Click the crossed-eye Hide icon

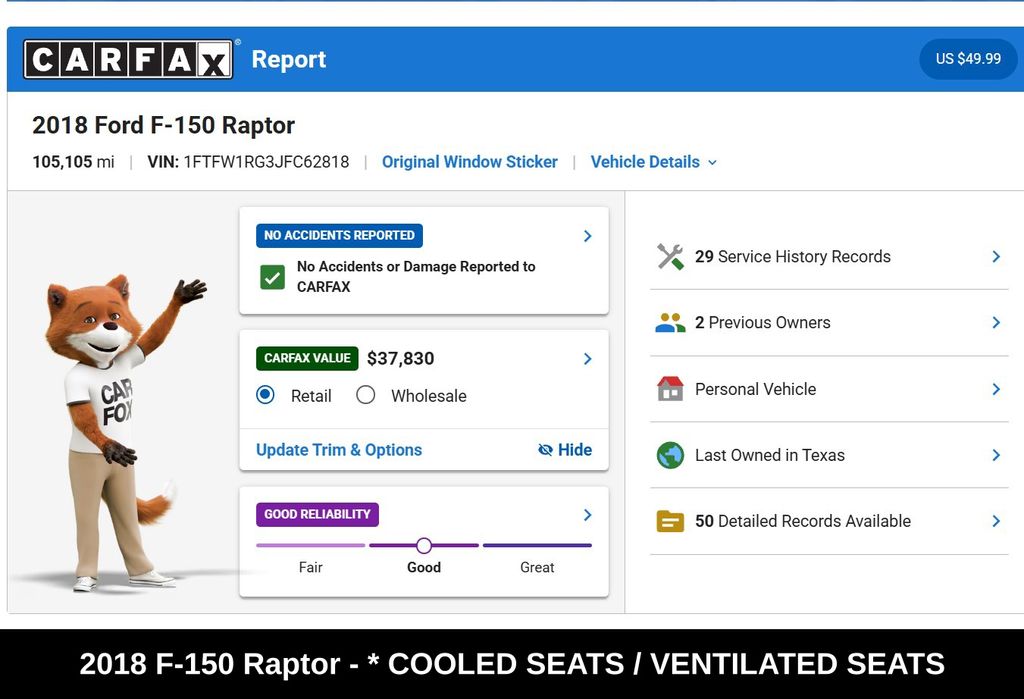[x=545, y=450]
